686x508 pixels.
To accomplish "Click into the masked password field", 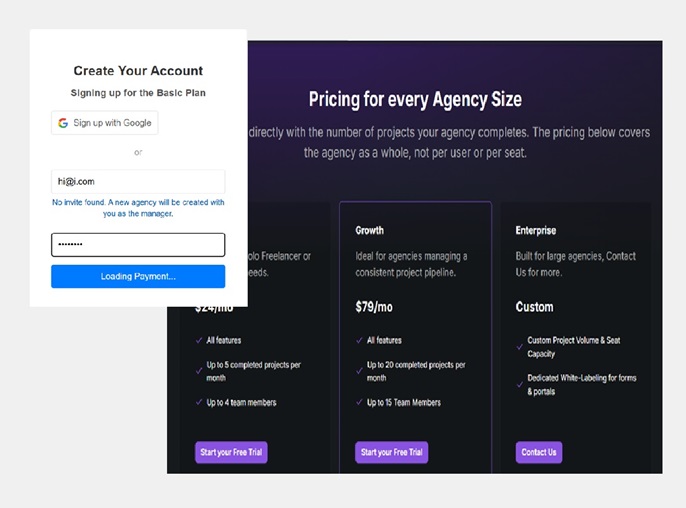I will (x=138, y=245).
